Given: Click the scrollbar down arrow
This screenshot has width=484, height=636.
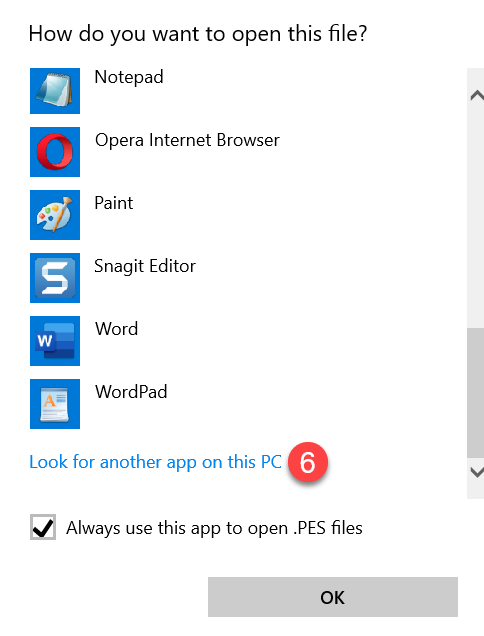Looking at the screenshot, I should click(477, 472).
